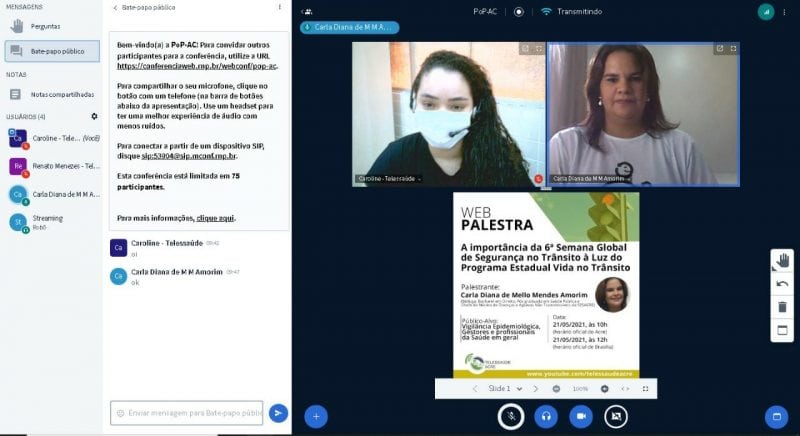
Task: Click the conferenciaweb.rnp.br invitation URL link
Action: click(196, 66)
